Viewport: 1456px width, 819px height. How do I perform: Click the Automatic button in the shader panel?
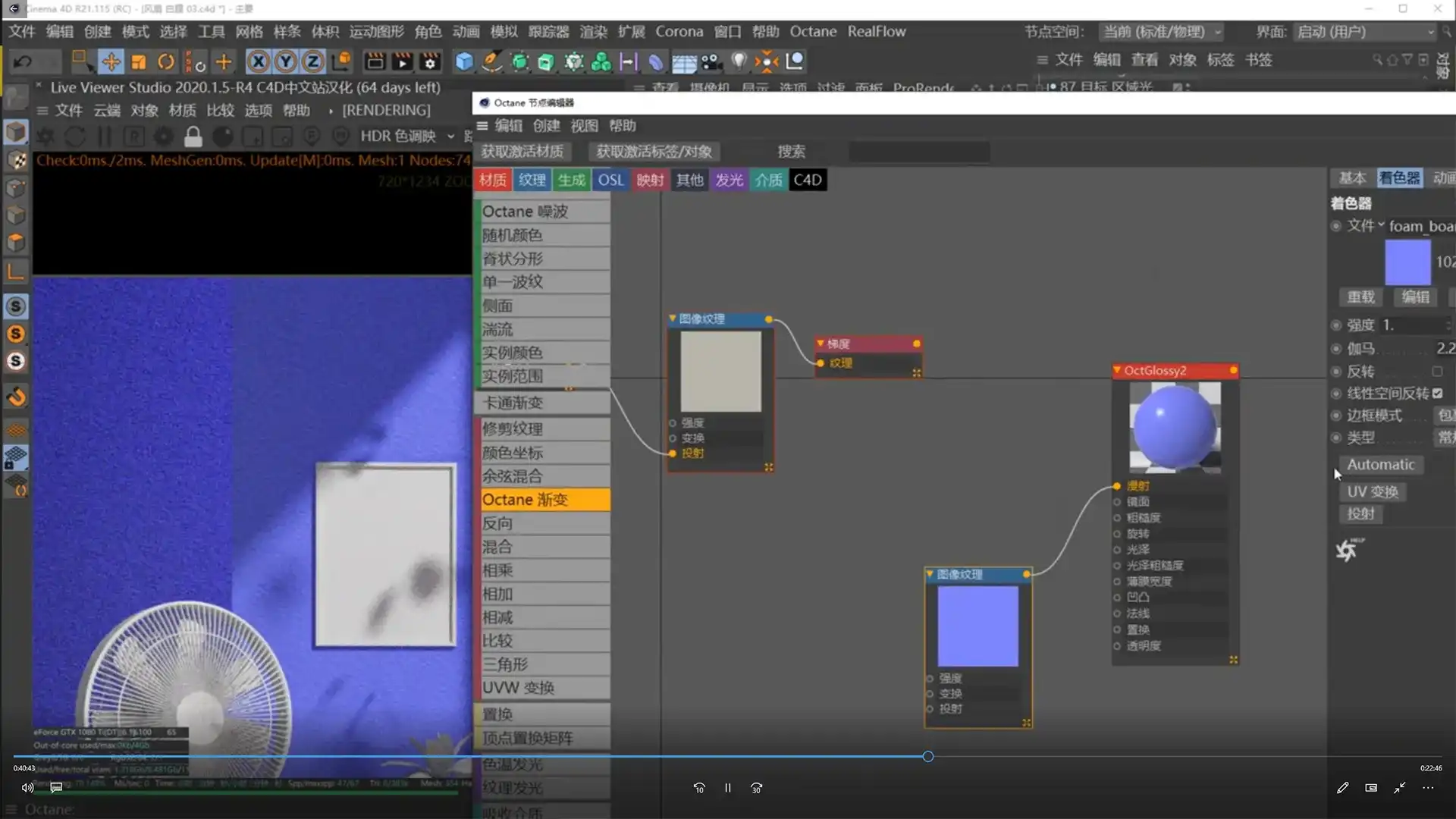pos(1382,464)
